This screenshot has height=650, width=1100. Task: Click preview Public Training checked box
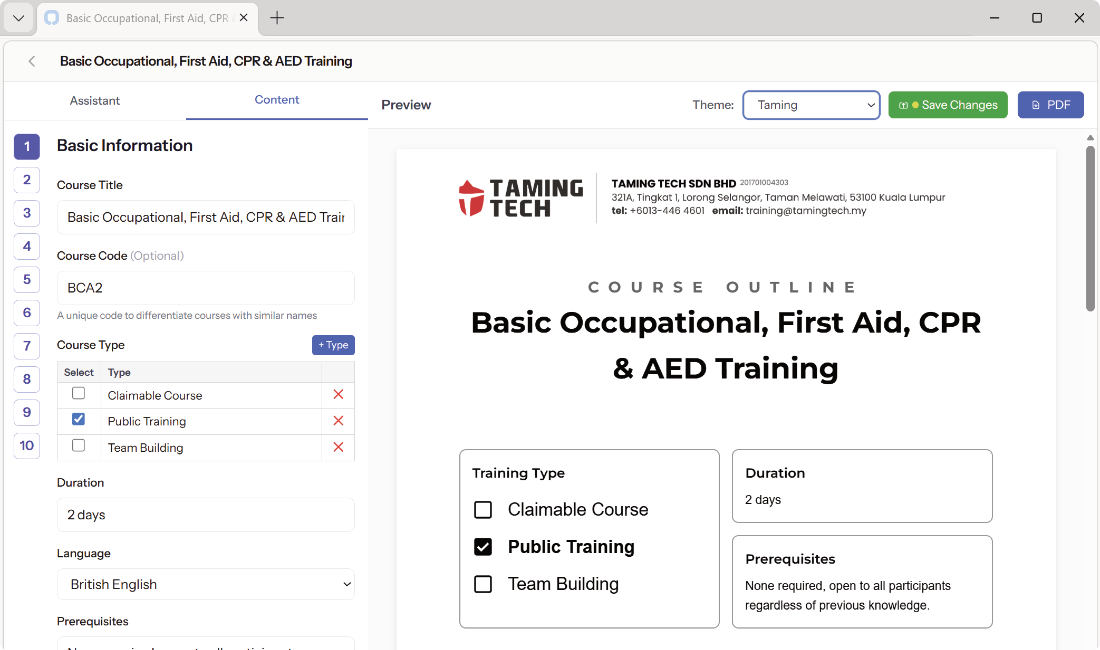483,547
